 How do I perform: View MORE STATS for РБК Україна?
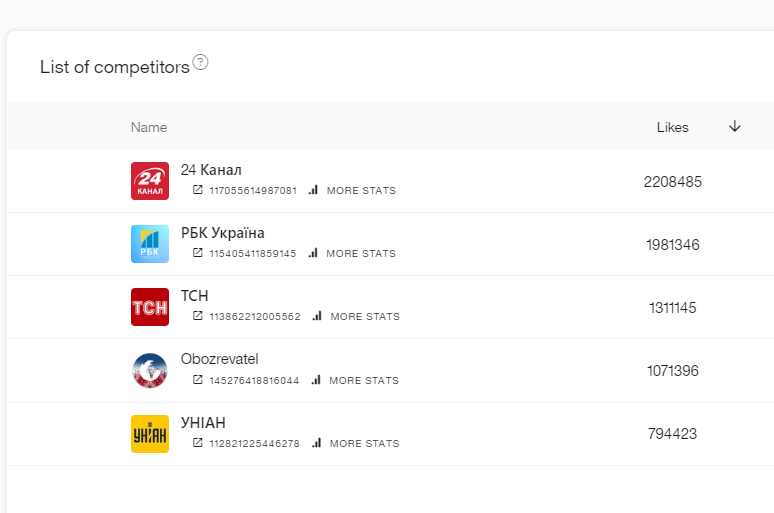(x=360, y=254)
